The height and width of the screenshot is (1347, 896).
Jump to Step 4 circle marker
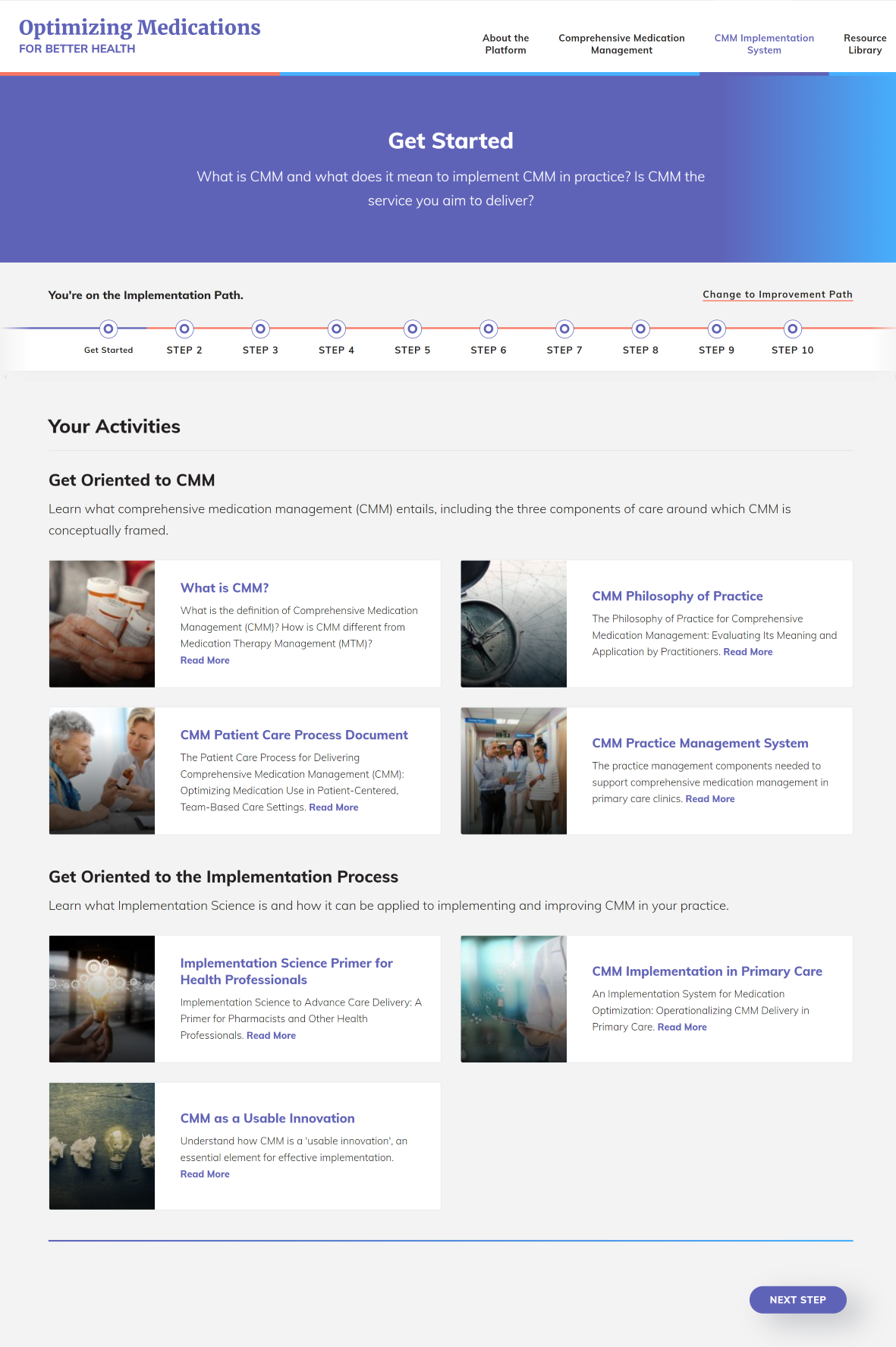point(336,329)
